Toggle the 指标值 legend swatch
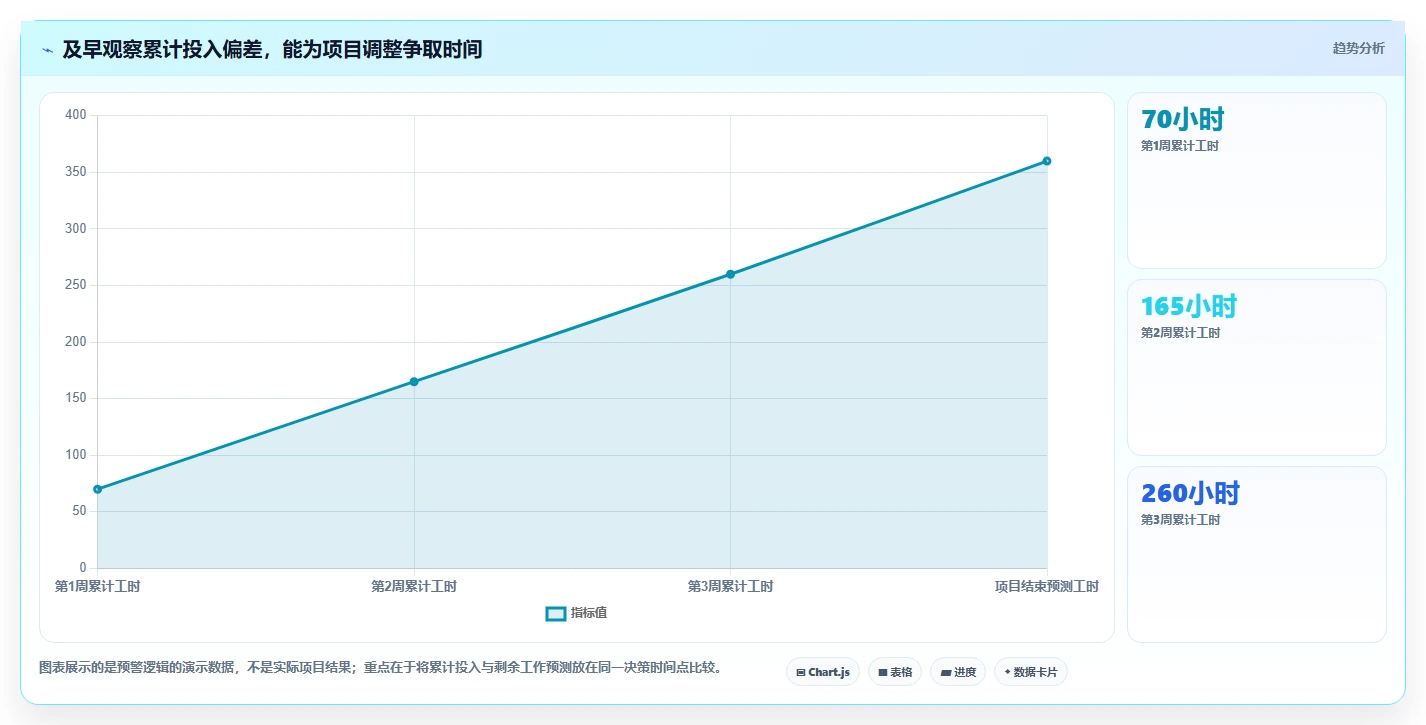 click(556, 613)
